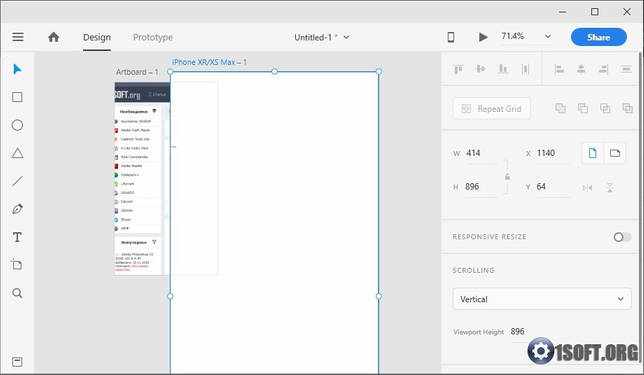The height and width of the screenshot is (375, 644).
Task: Click the W width field showing 414
Action: [x=481, y=153]
